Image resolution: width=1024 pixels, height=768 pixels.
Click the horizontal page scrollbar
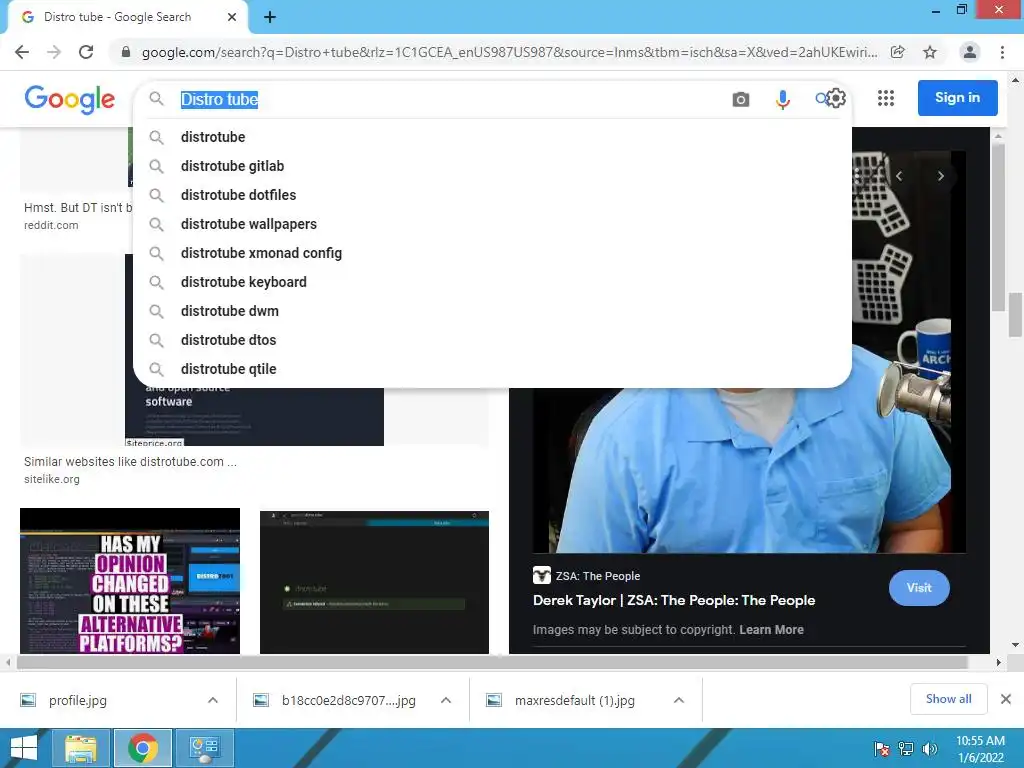[x=491, y=662]
